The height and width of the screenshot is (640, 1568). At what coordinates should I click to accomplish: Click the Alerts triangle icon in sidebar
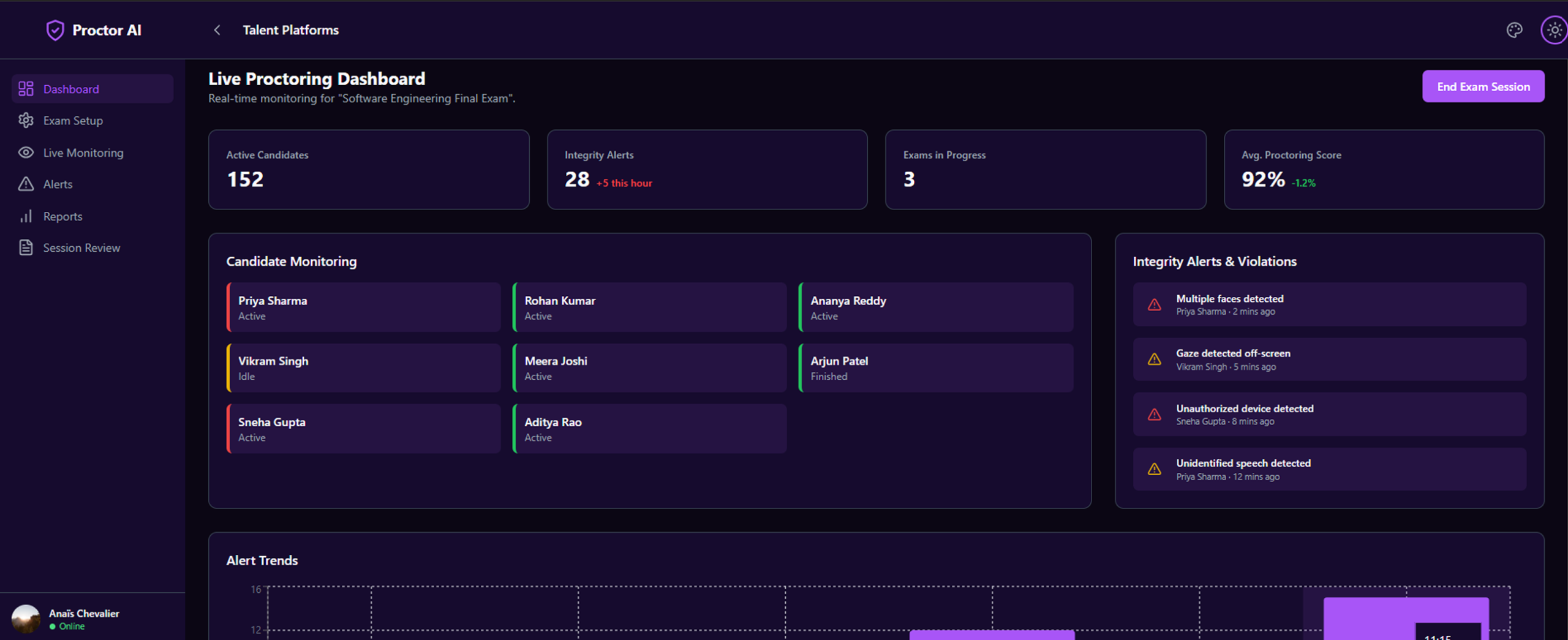[26, 184]
